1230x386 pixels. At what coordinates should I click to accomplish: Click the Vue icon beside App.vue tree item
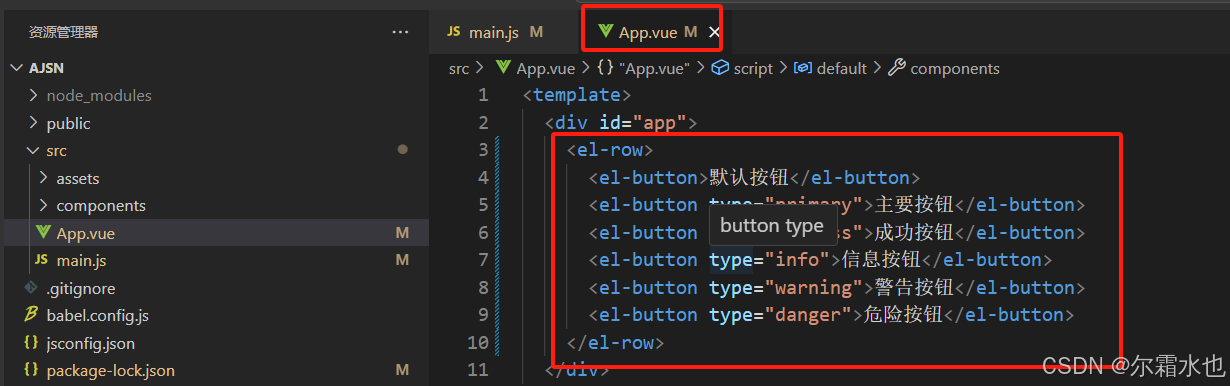[x=43, y=233]
